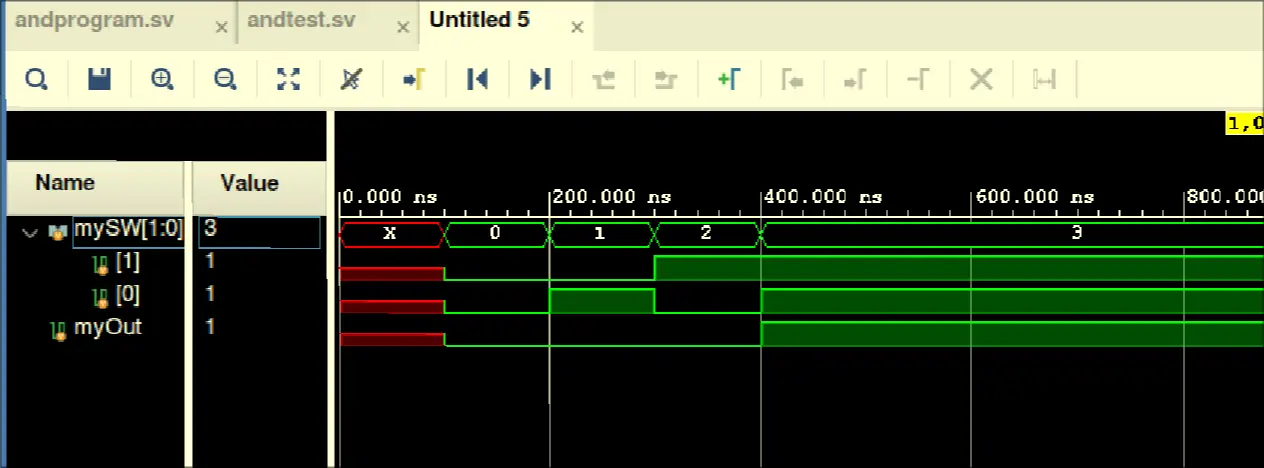Save the waveform configuration
The width and height of the screenshot is (1264, 468).
pos(99,80)
